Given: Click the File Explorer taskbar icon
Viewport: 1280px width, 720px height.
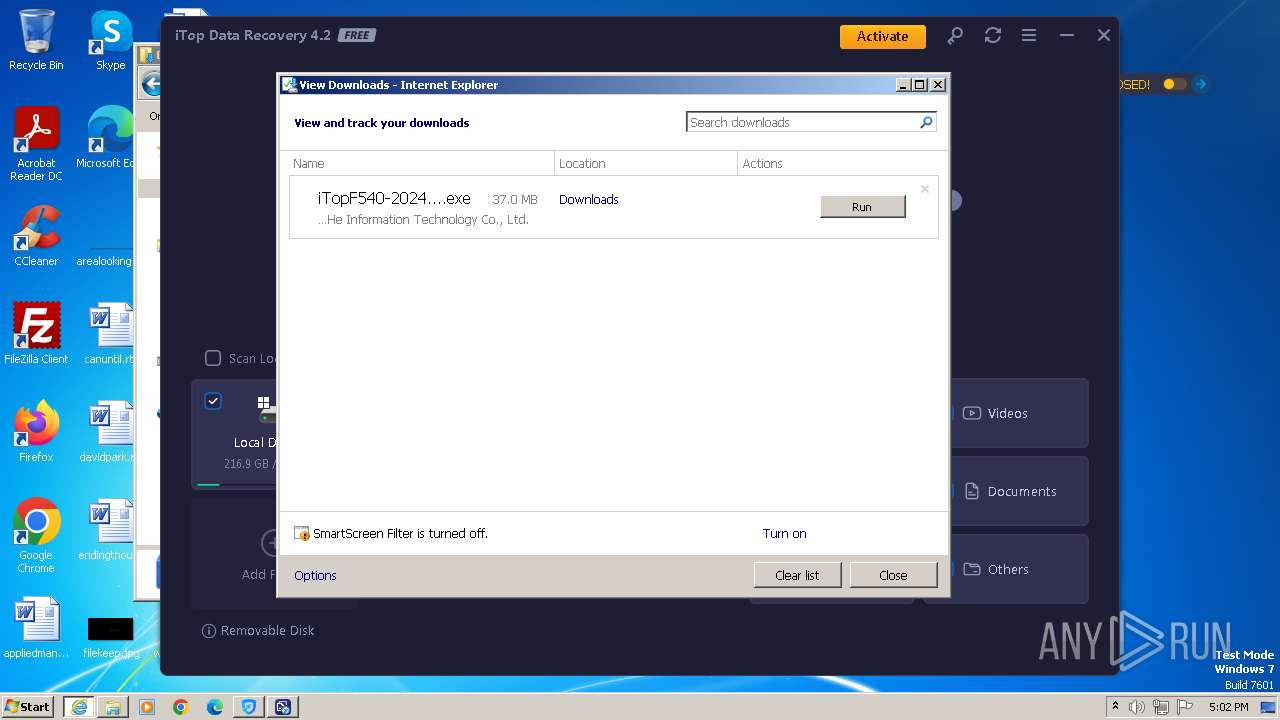Looking at the screenshot, I should (x=113, y=707).
